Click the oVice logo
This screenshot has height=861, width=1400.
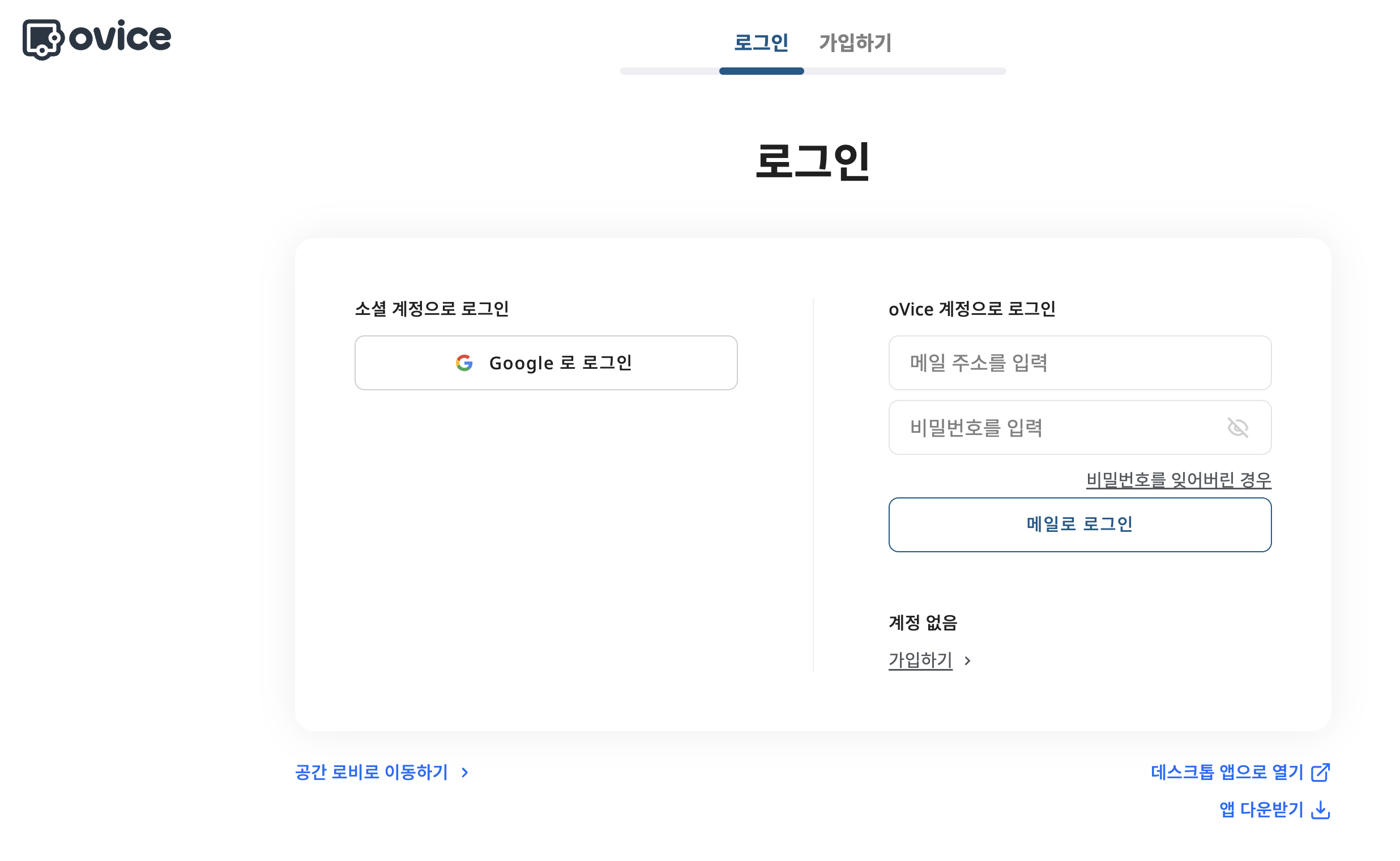coord(97,39)
